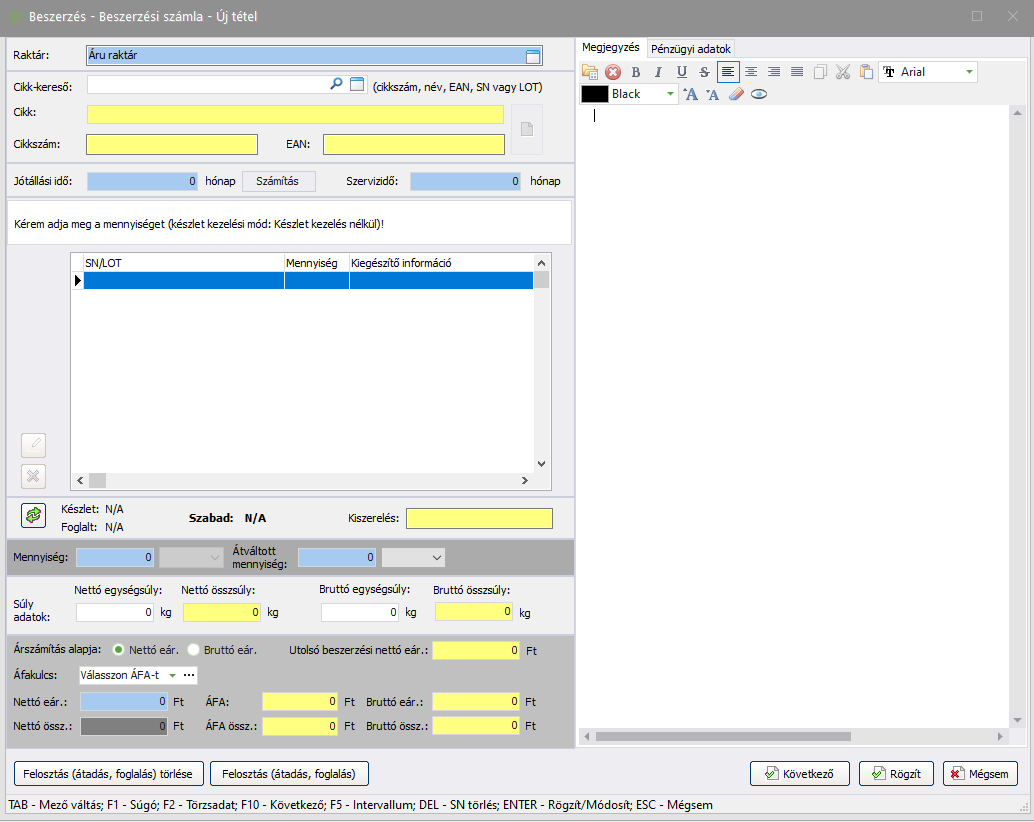The image size is (1034, 822).
Task: Click the magnifier in Cikk-kereső field
Action: click(x=336, y=85)
